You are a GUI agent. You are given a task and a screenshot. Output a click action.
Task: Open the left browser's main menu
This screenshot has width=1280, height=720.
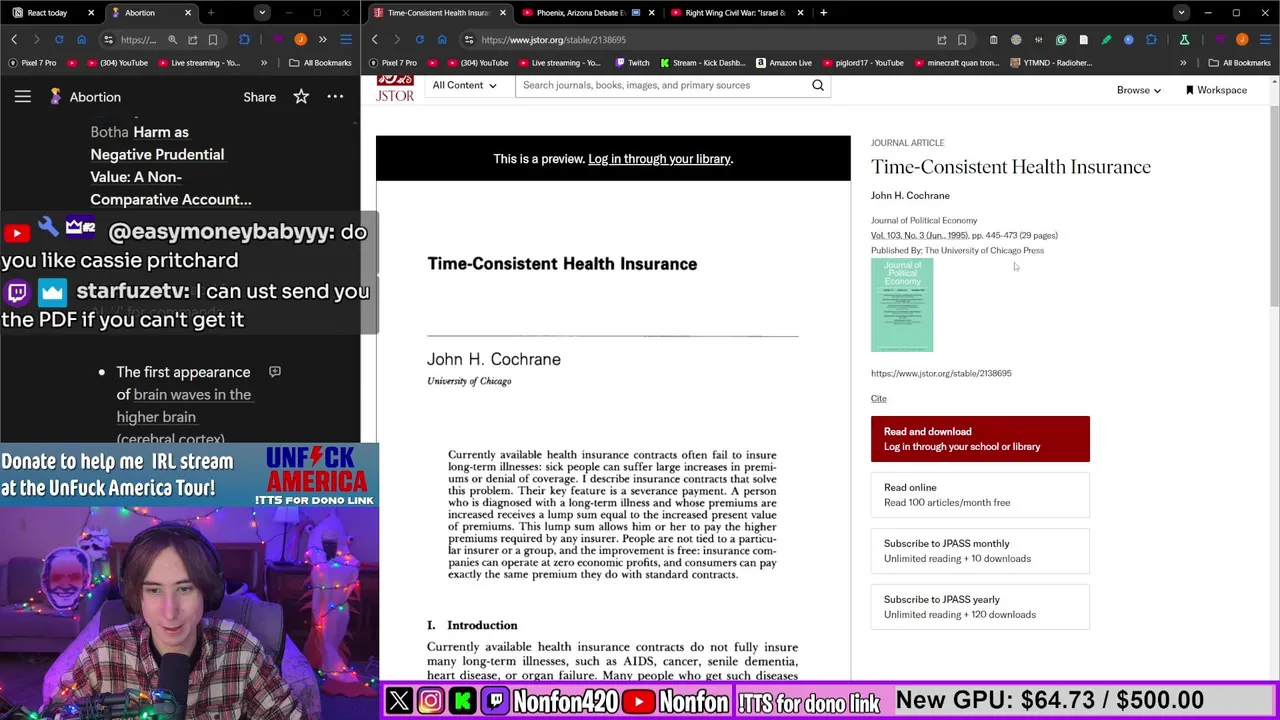[345, 40]
